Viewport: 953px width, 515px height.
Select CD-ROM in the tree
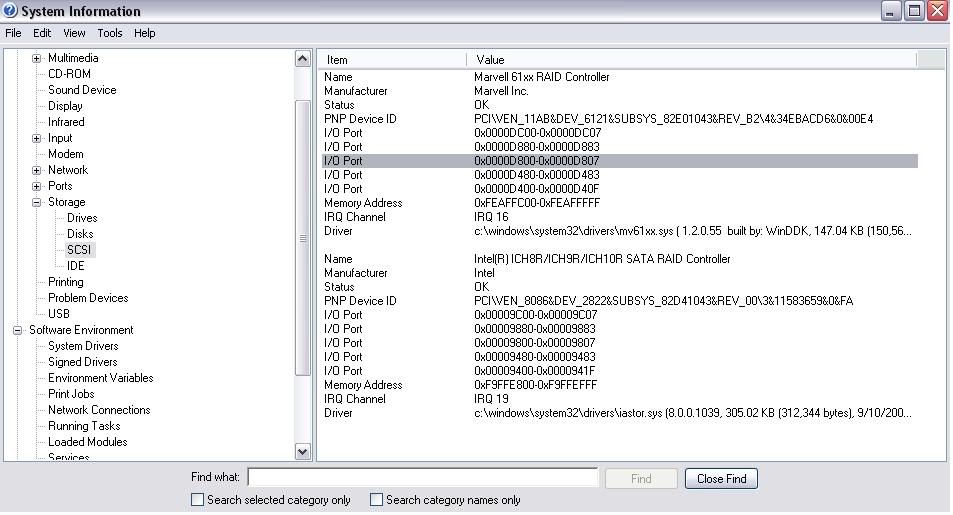(x=69, y=74)
